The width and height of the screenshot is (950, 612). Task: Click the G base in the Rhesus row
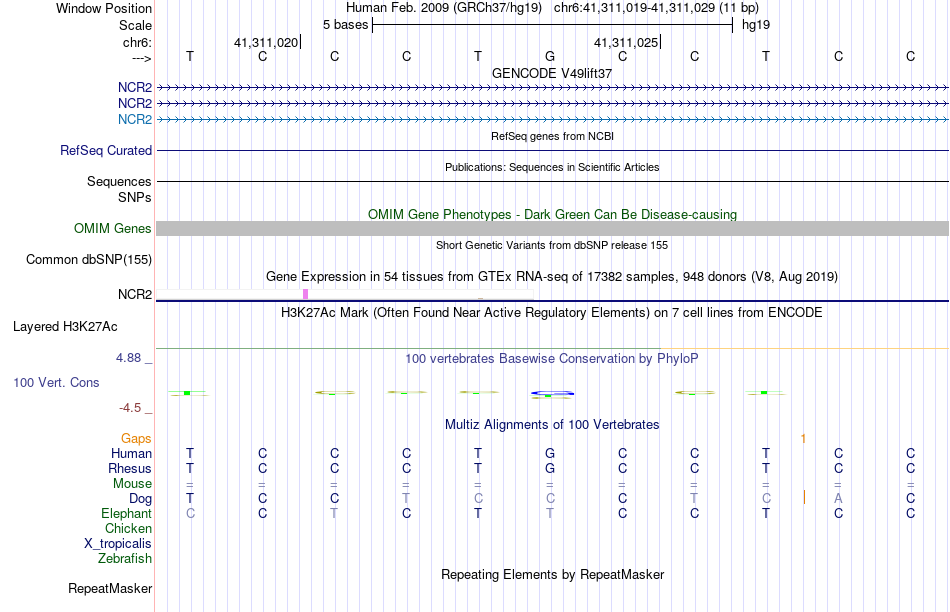point(550,468)
